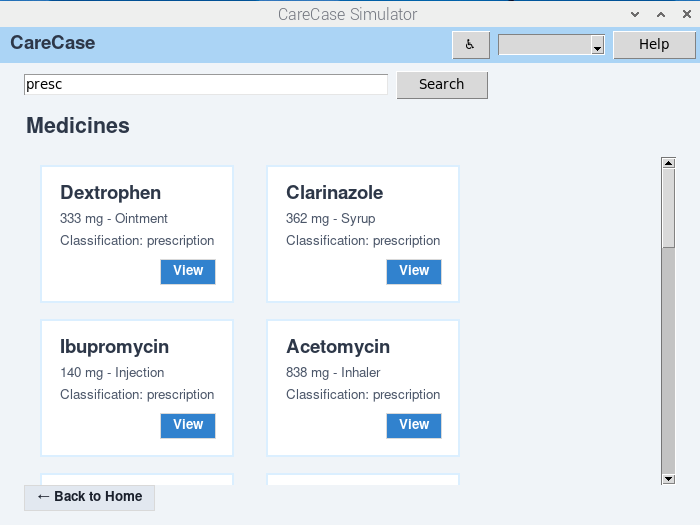Minimize window using title bar chevron-down icon

coord(634,14)
